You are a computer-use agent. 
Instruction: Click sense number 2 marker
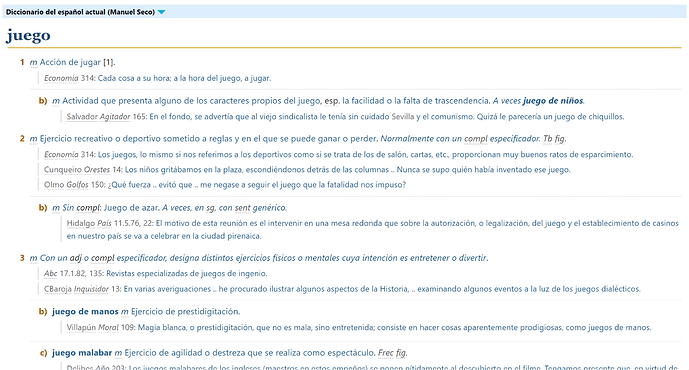pos(22,139)
